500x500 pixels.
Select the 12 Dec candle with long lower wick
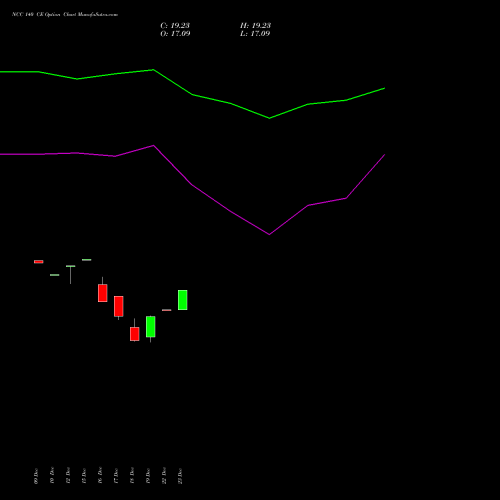click(x=71, y=274)
